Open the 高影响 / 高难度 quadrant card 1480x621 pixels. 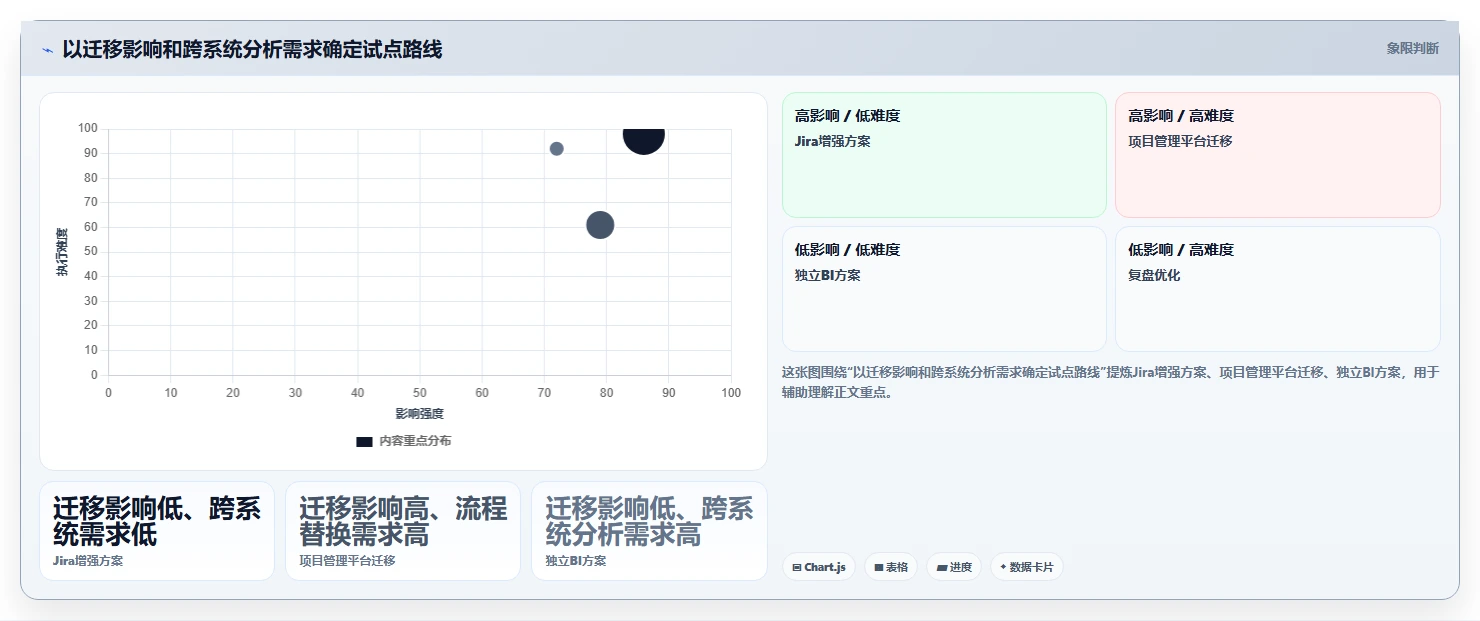coord(1278,155)
